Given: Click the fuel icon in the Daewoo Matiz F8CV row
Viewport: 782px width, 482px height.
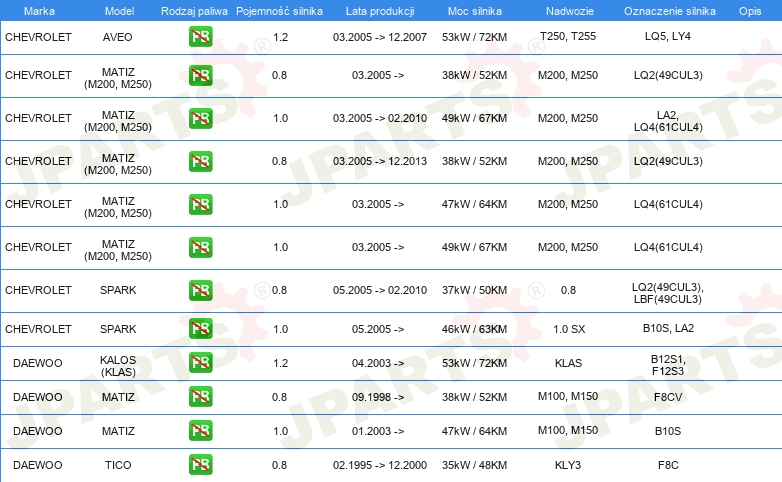Looking at the screenshot, I should [x=200, y=397].
